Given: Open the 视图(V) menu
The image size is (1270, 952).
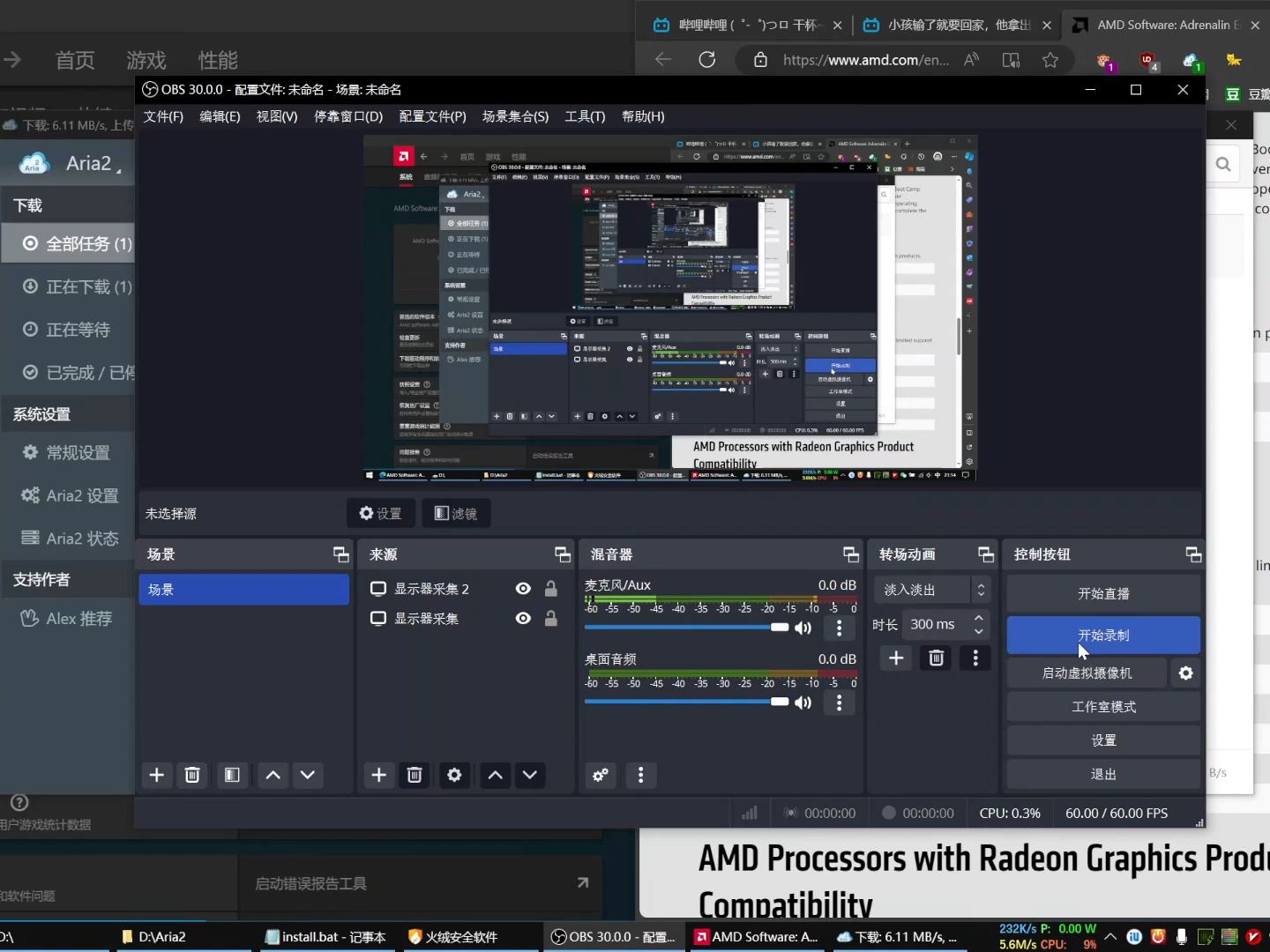Looking at the screenshot, I should click(x=277, y=116).
